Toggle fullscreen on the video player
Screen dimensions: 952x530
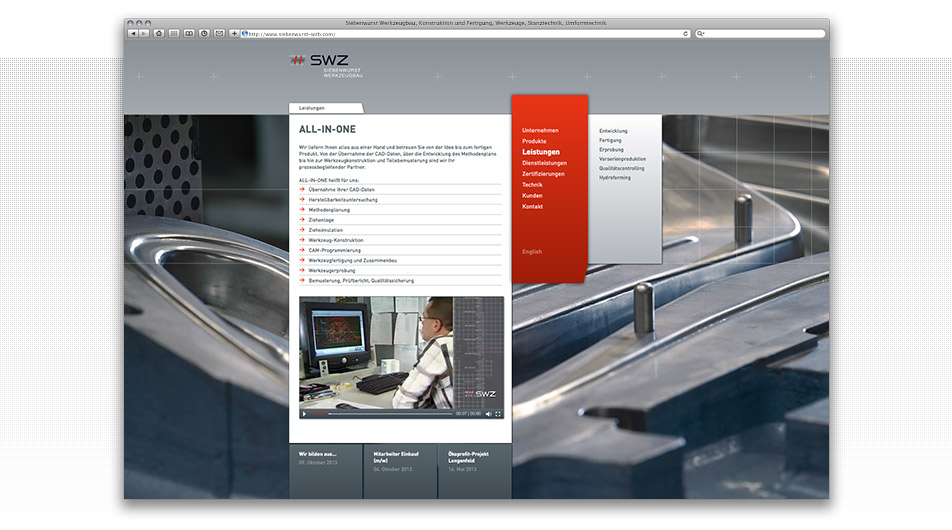pos(498,413)
